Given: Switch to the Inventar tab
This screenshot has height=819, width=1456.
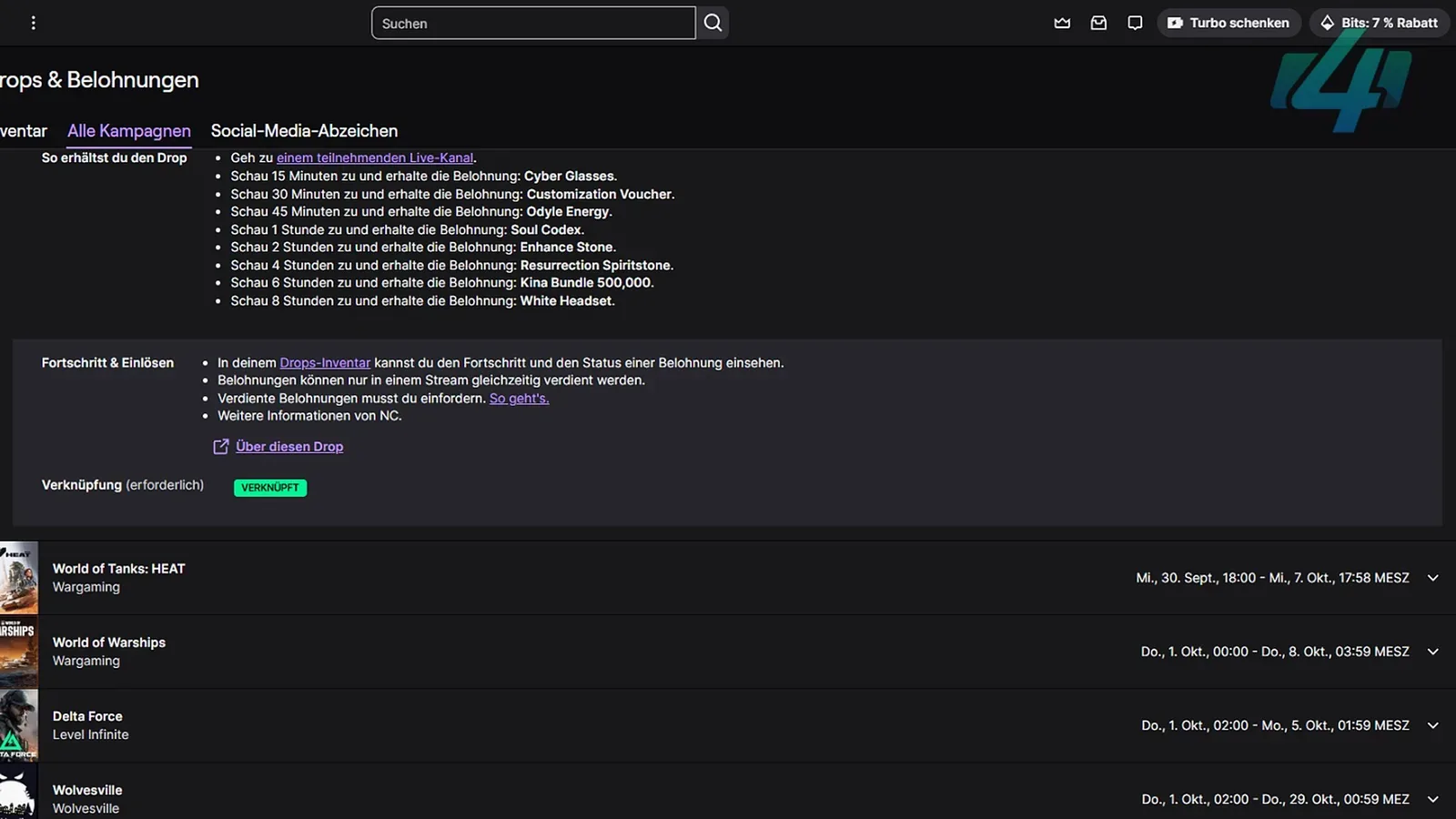Looking at the screenshot, I should [24, 131].
